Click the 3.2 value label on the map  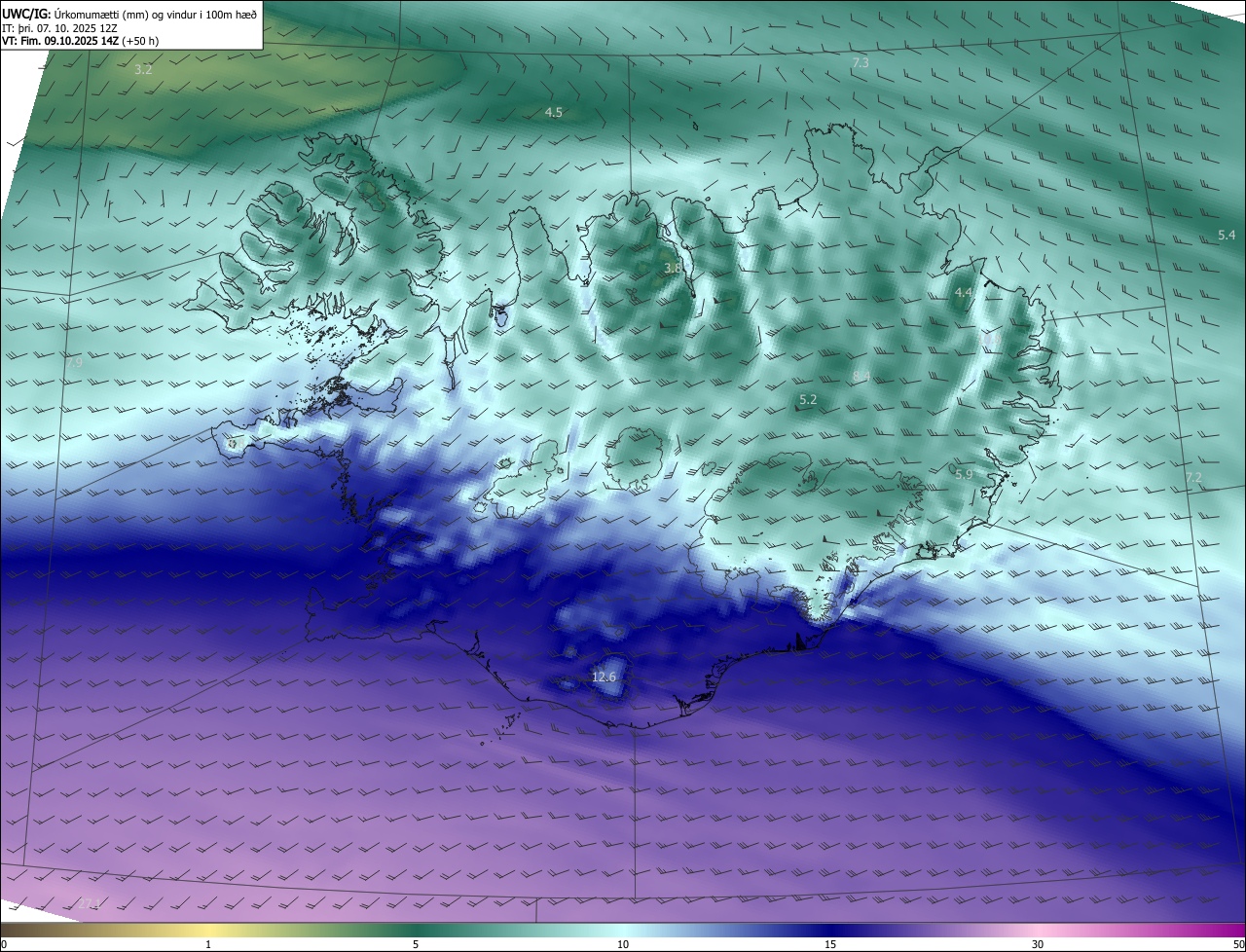pyautogui.click(x=143, y=69)
